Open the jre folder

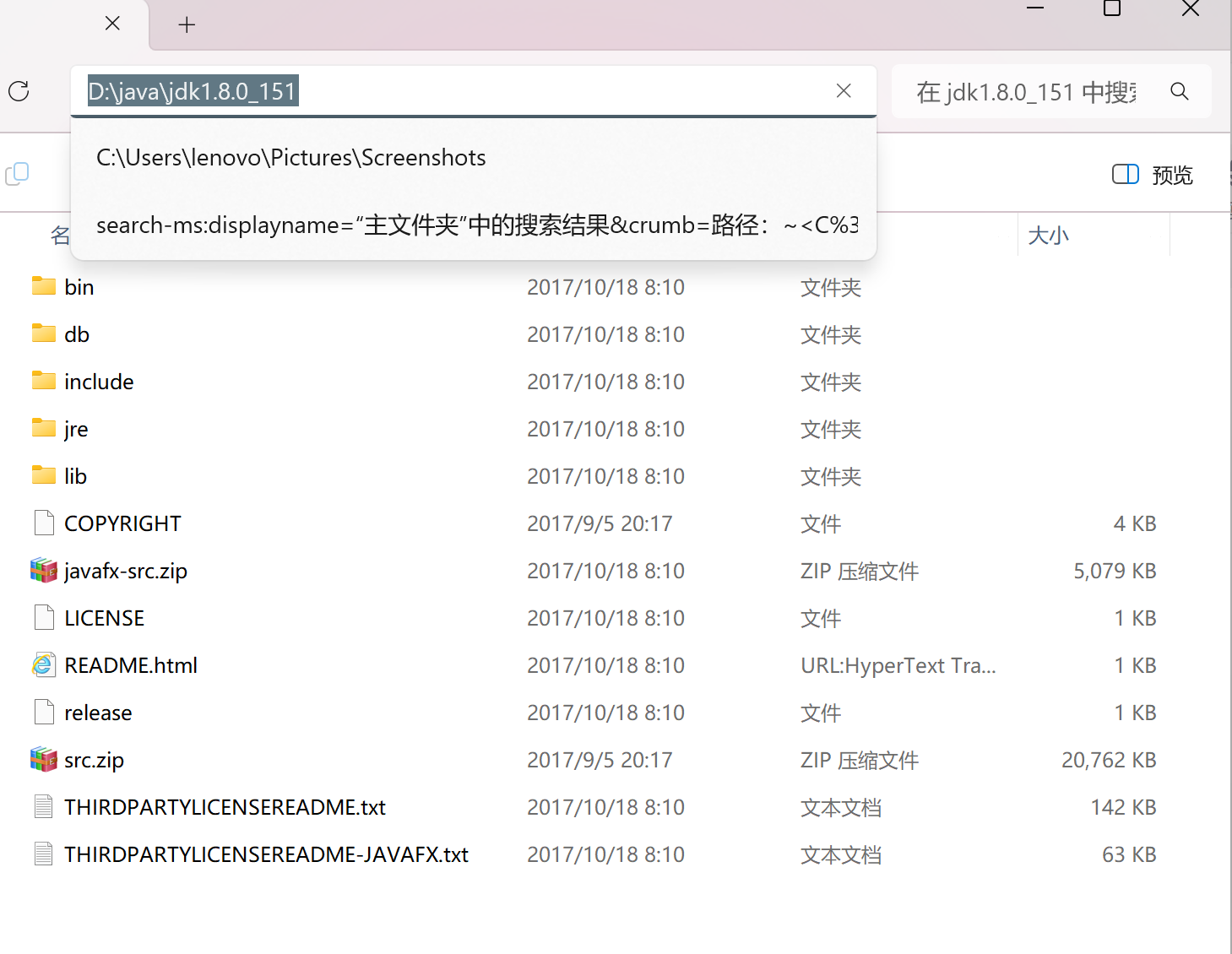(x=76, y=428)
